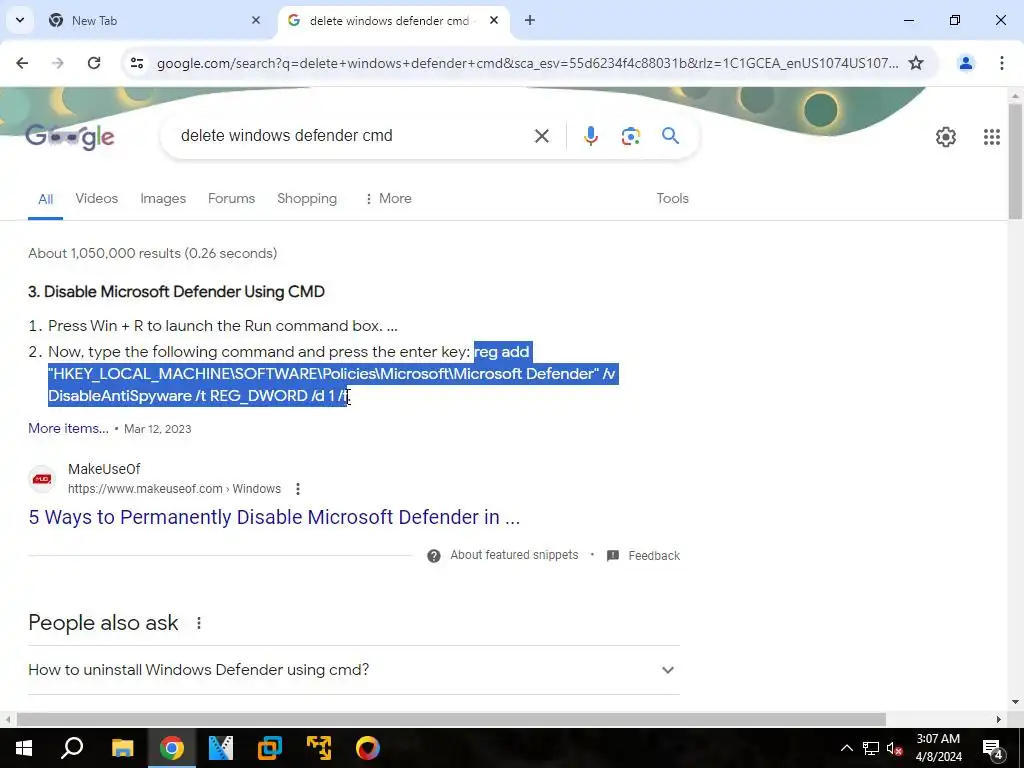Open 5 Ways to Permanently Disable Microsoft Defender
Image resolution: width=1024 pixels, height=768 pixels.
coord(274,517)
